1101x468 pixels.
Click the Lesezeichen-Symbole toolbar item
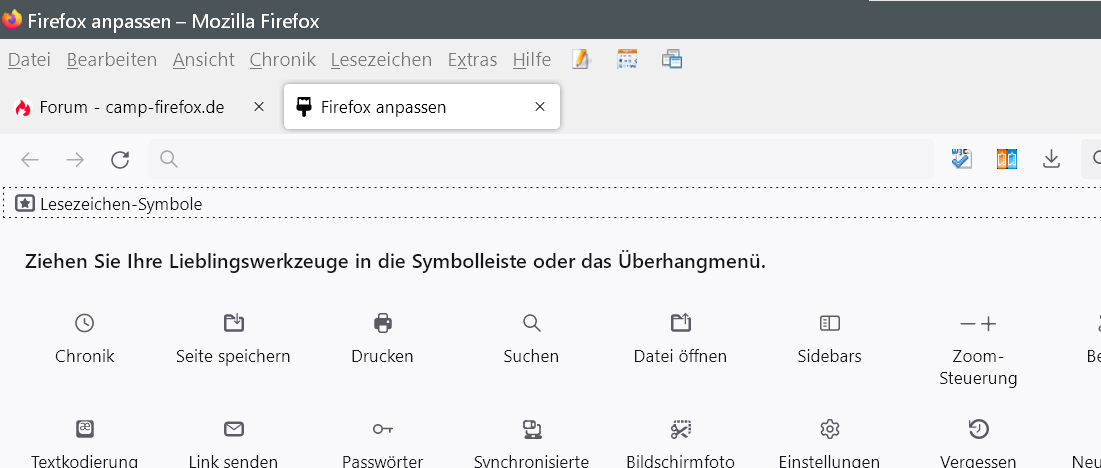(x=109, y=204)
